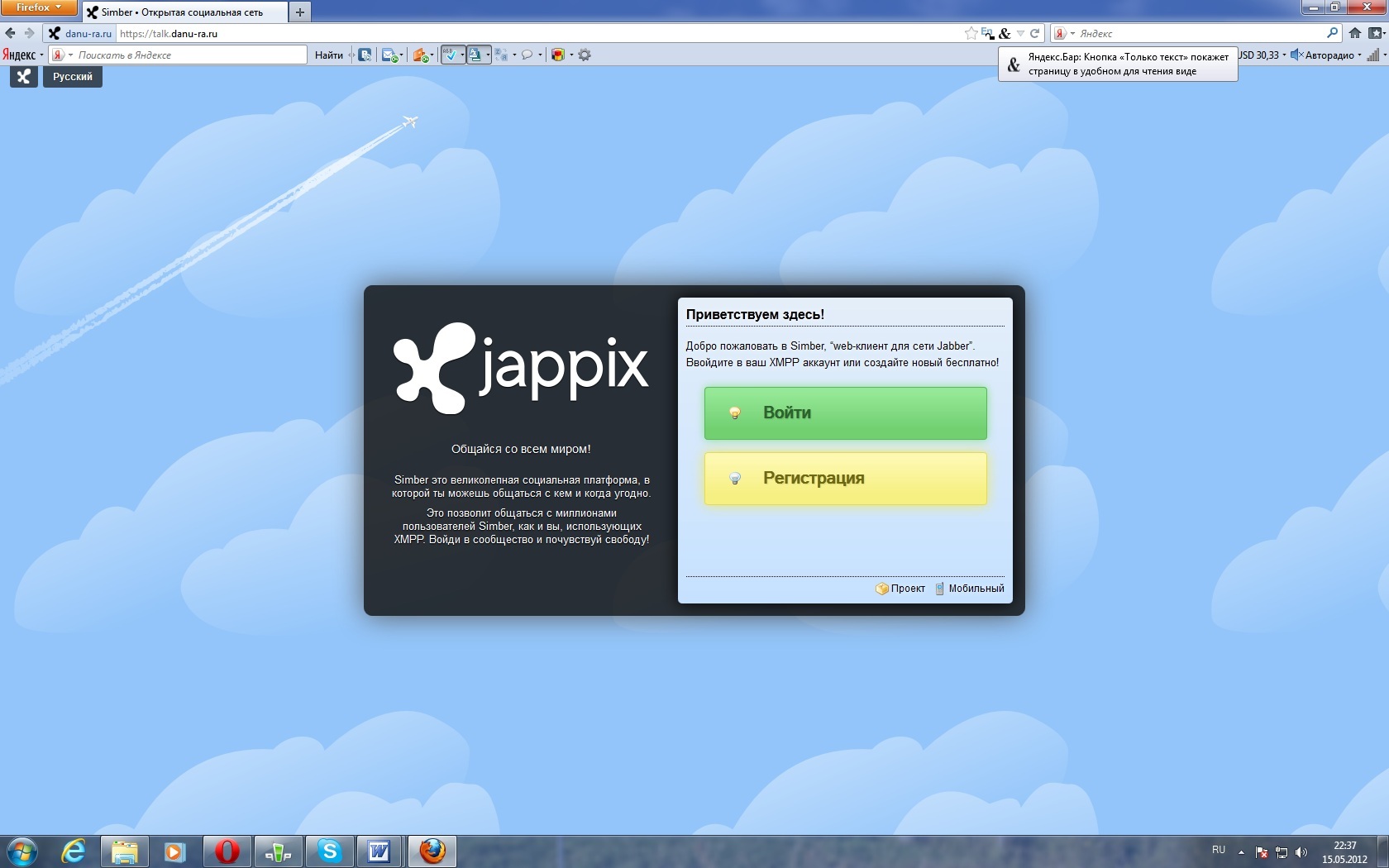Toggle the page translation toolbar button
The width and height of the screenshot is (1389, 868).
[x=475, y=55]
